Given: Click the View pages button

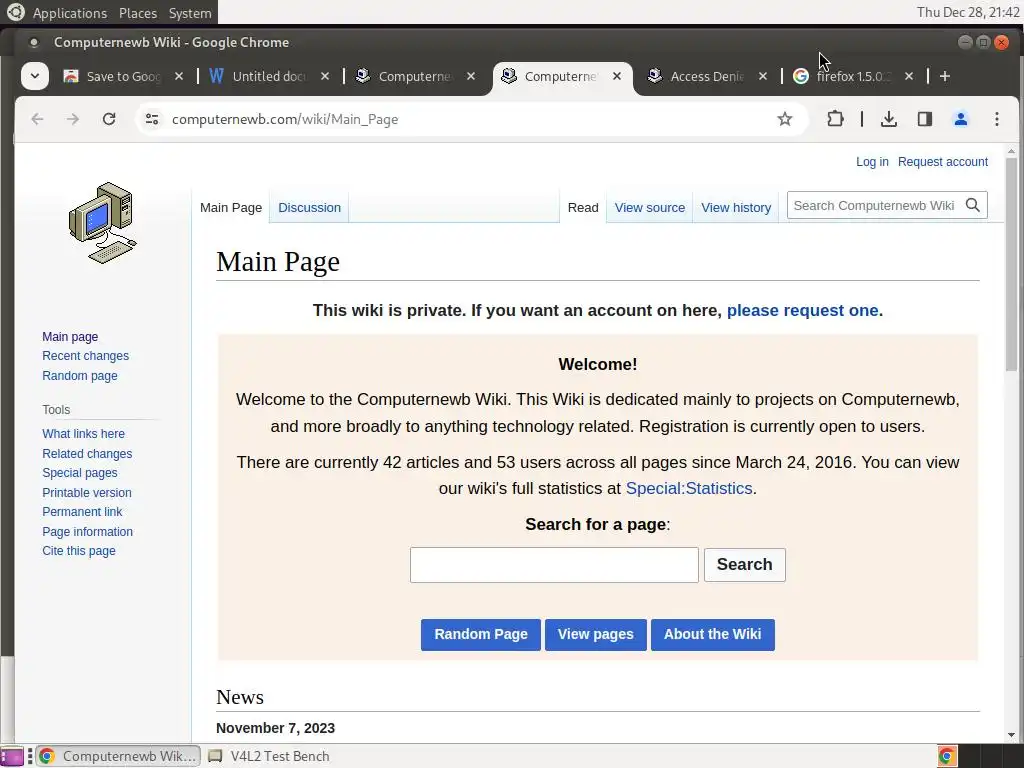Looking at the screenshot, I should tap(596, 635).
